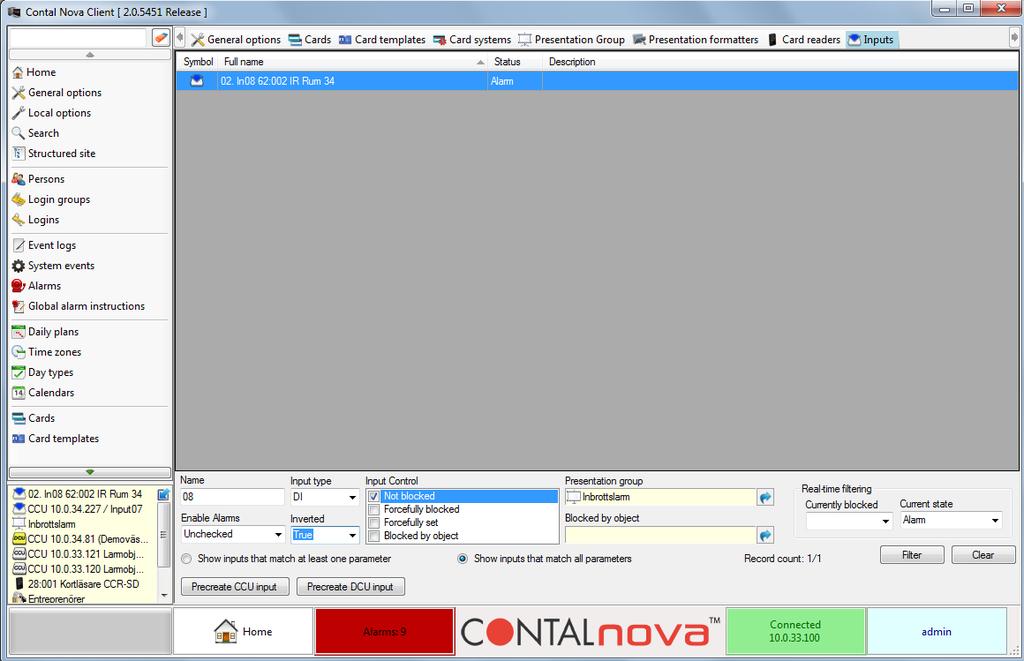Open the Current state dropdown

tap(995, 521)
